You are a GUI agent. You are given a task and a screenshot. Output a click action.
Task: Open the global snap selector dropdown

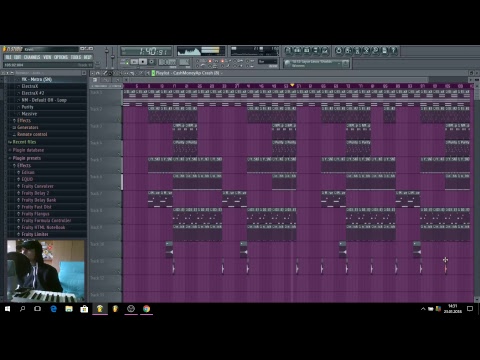click(x=268, y=62)
